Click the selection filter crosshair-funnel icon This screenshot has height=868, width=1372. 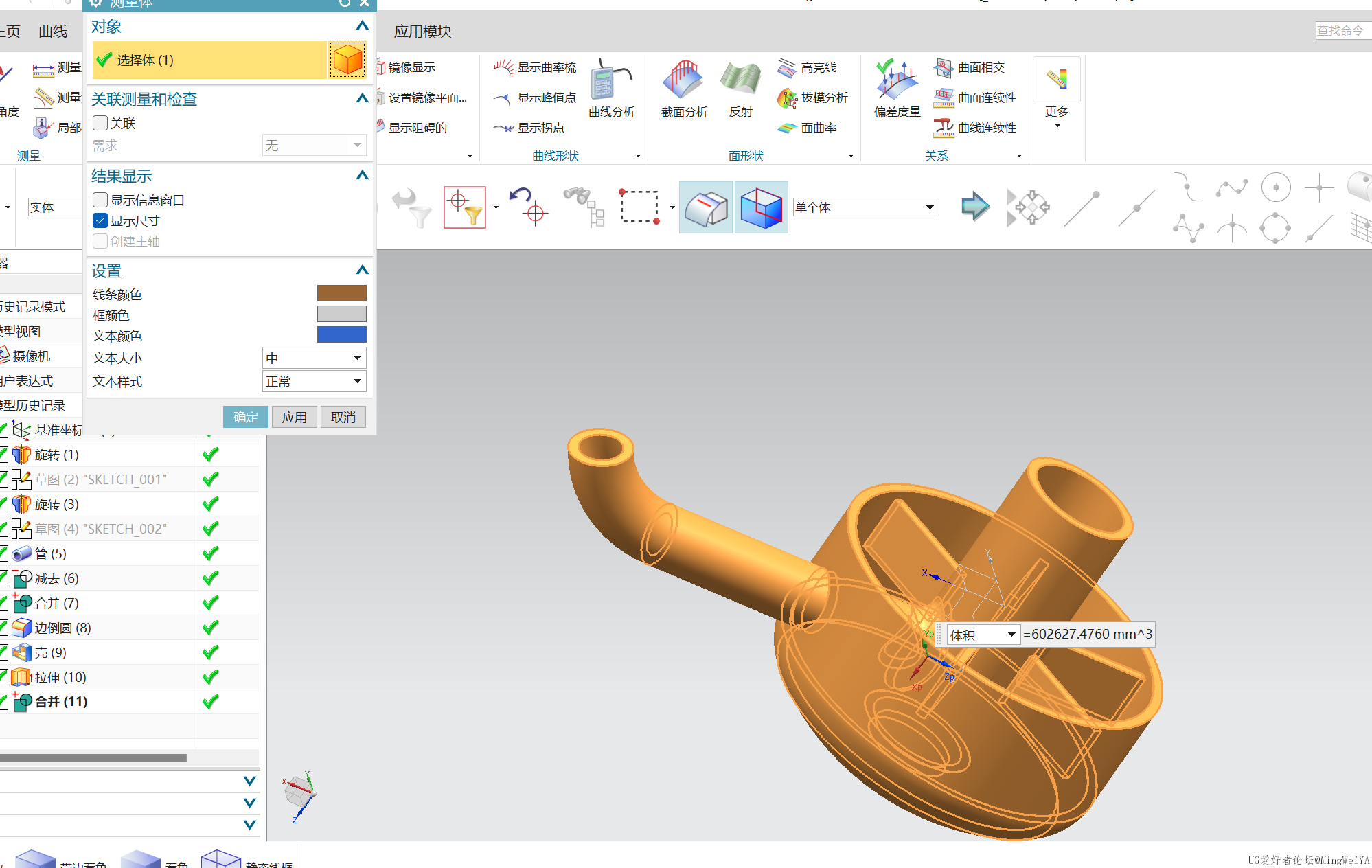pos(465,207)
